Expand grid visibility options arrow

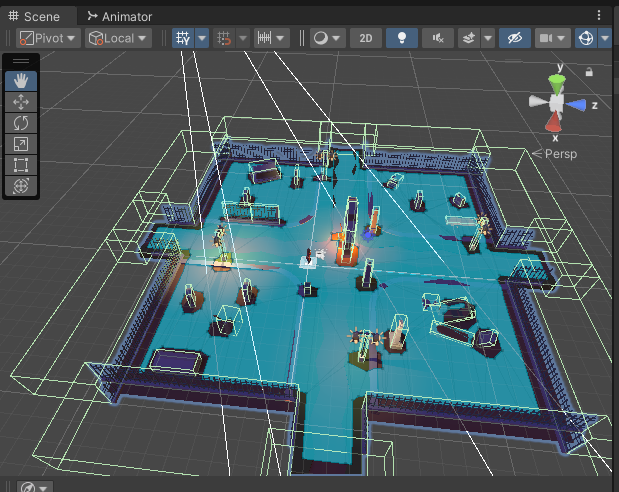pos(202,38)
